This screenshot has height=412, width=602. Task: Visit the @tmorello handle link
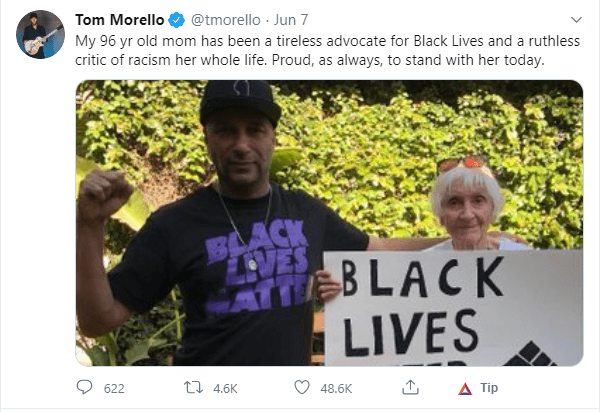[x=226, y=20]
